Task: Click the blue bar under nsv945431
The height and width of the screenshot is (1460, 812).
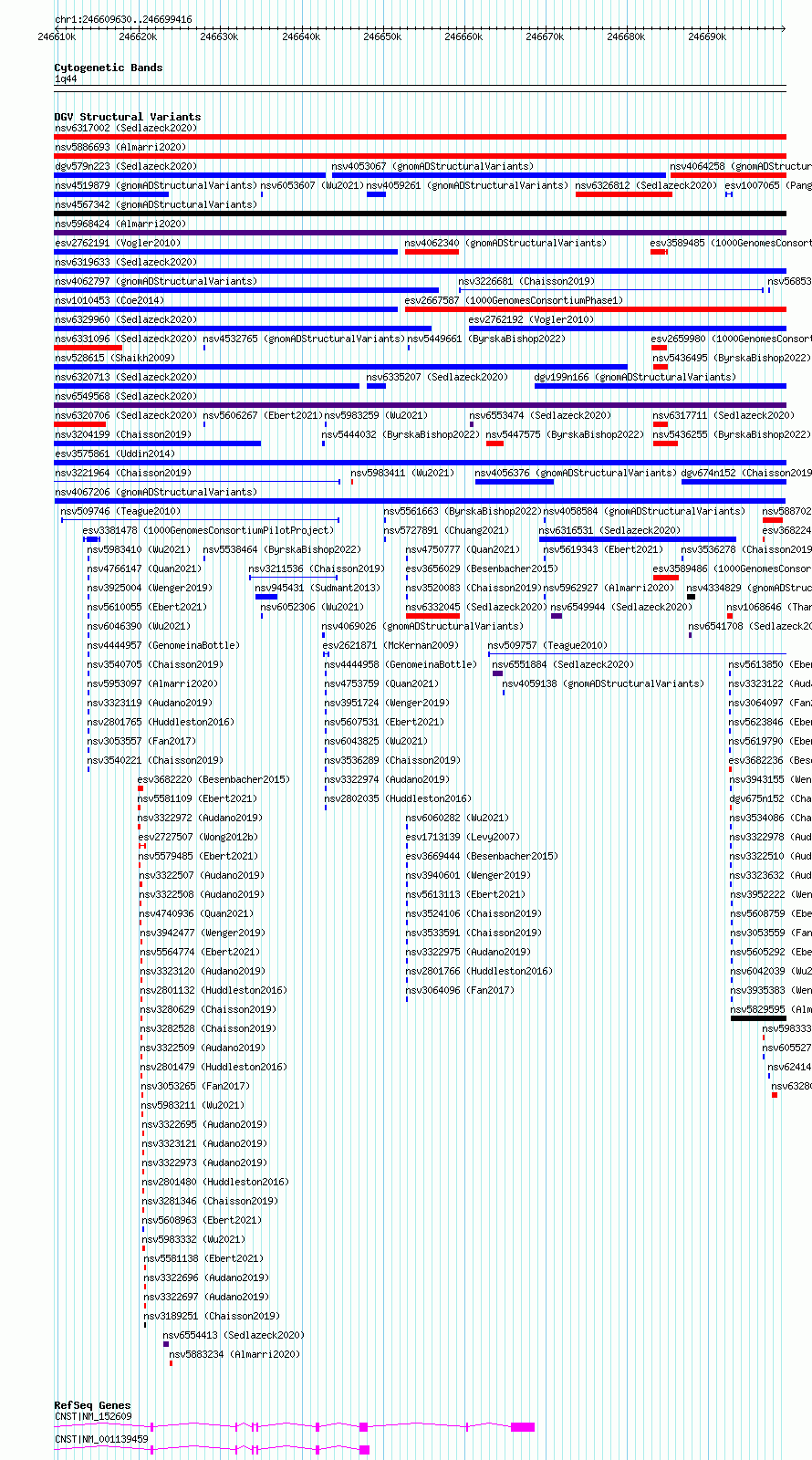Action: [266, 597]
